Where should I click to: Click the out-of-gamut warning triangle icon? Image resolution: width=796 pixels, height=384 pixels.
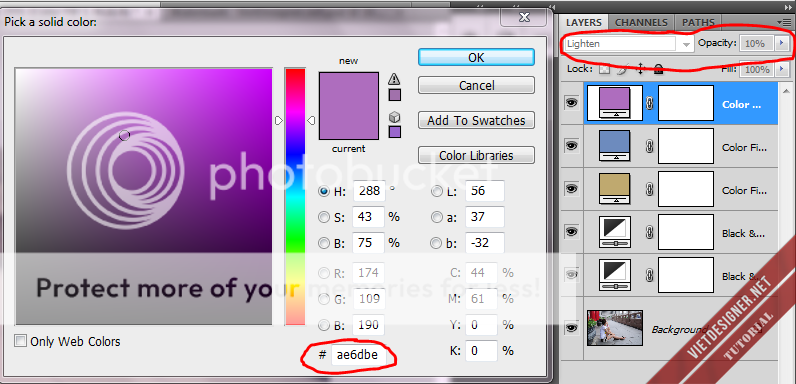click(394, 79)
